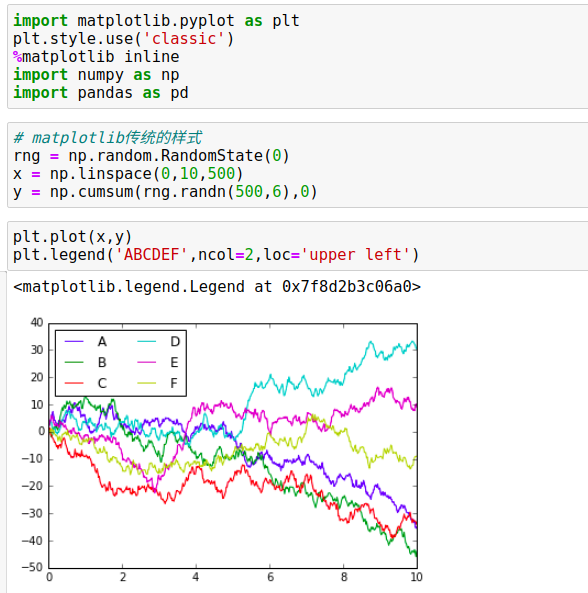This screenshot has height=593, width=588.
Task: Click the '# matplotlib传统的样式' comment line
Action: (108, 137)
